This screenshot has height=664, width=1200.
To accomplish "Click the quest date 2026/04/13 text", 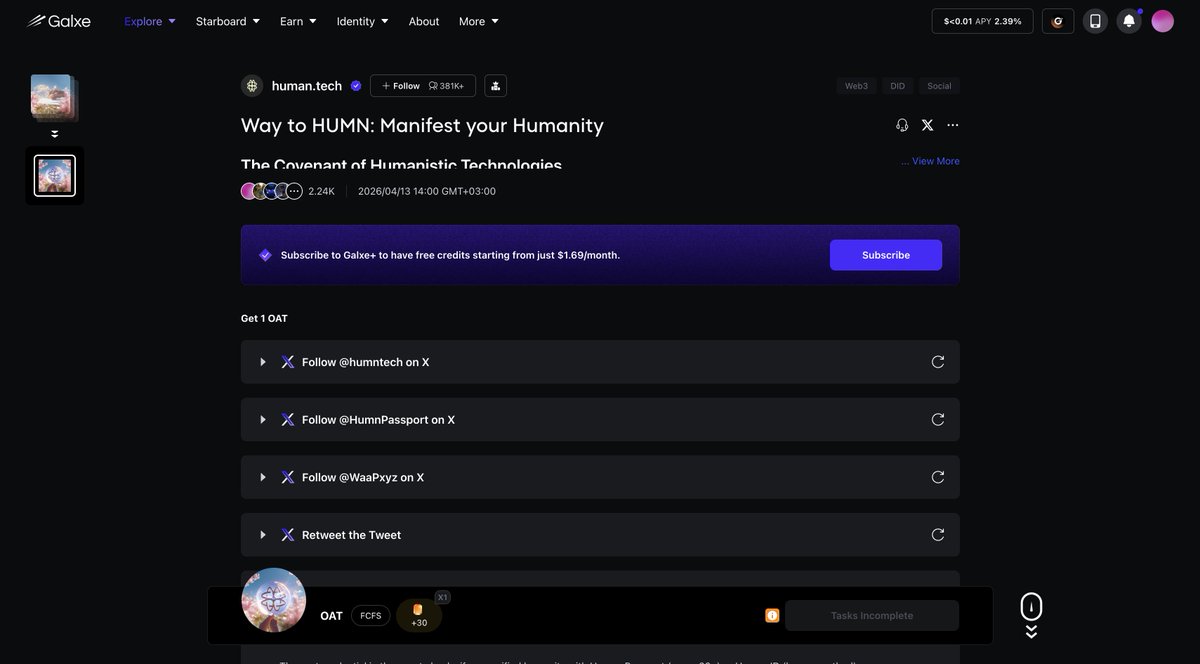I will [427, 191].
